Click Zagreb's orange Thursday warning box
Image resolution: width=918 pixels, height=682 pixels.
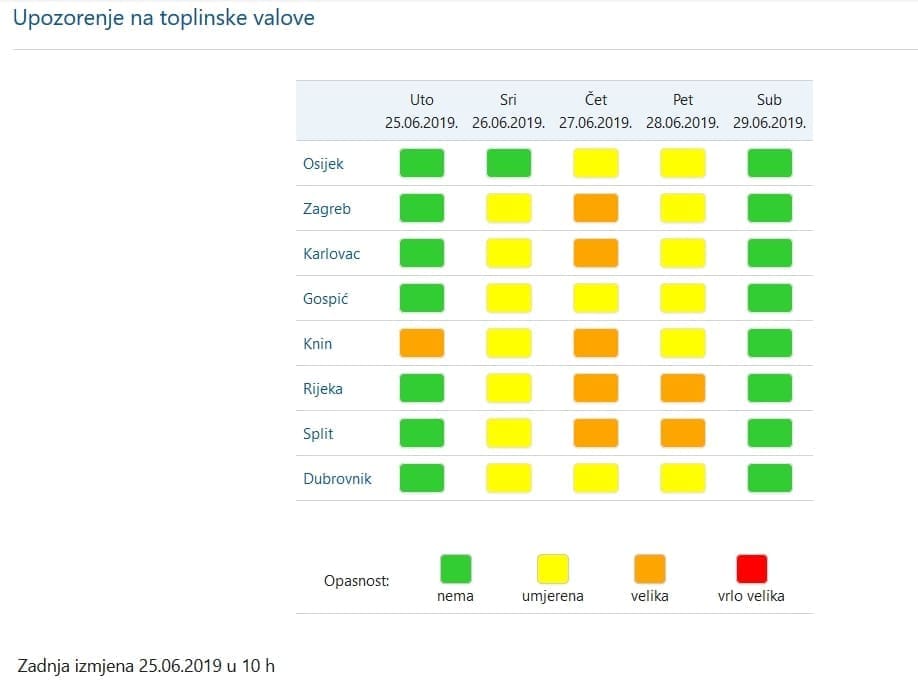(x=596, y=208)
